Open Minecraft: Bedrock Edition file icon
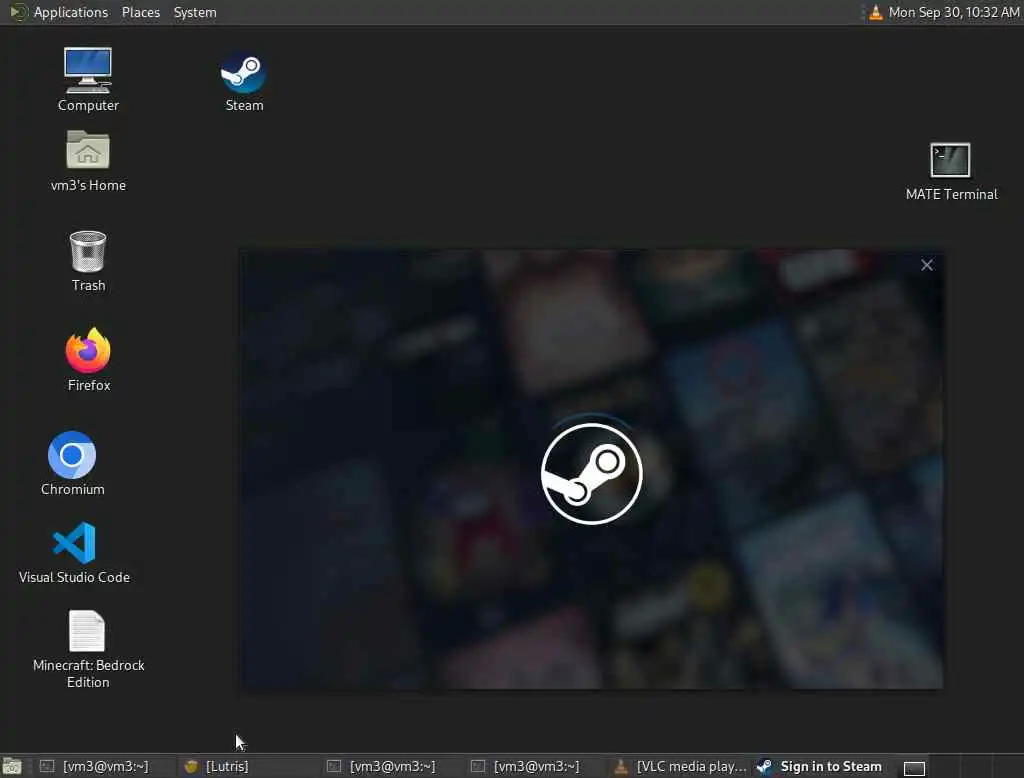1024x778 pixels. pos(88,649)
